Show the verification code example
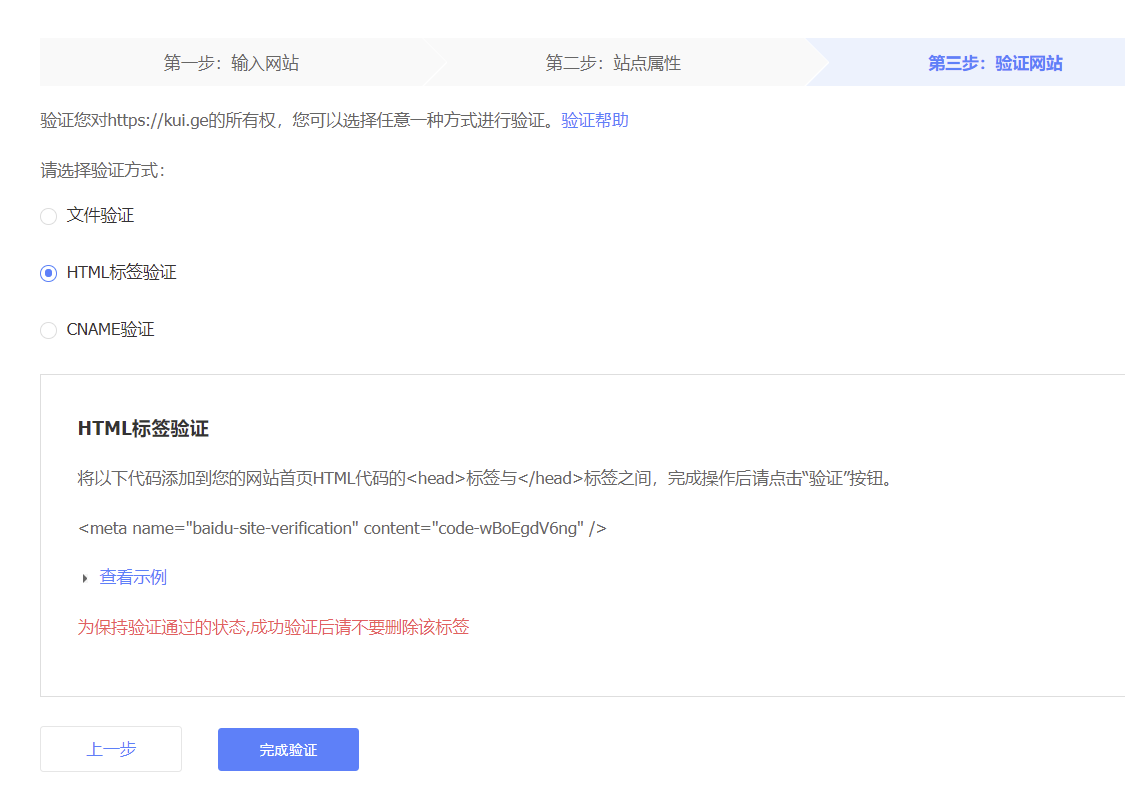This screenshot has width=1125, height=799. [132, 577]
